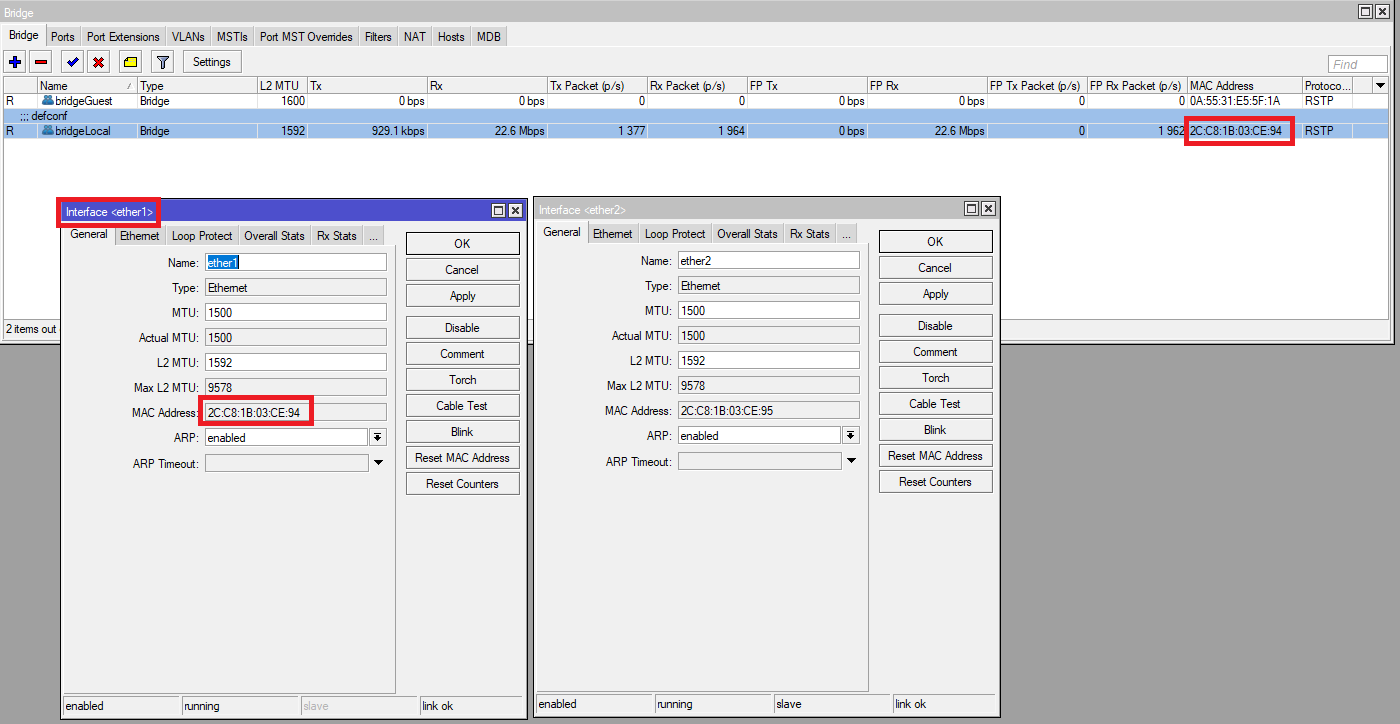Screen dimensions: 1400x724
Task: Click the MAC Address column header
Action: [x=1244, y=86]
